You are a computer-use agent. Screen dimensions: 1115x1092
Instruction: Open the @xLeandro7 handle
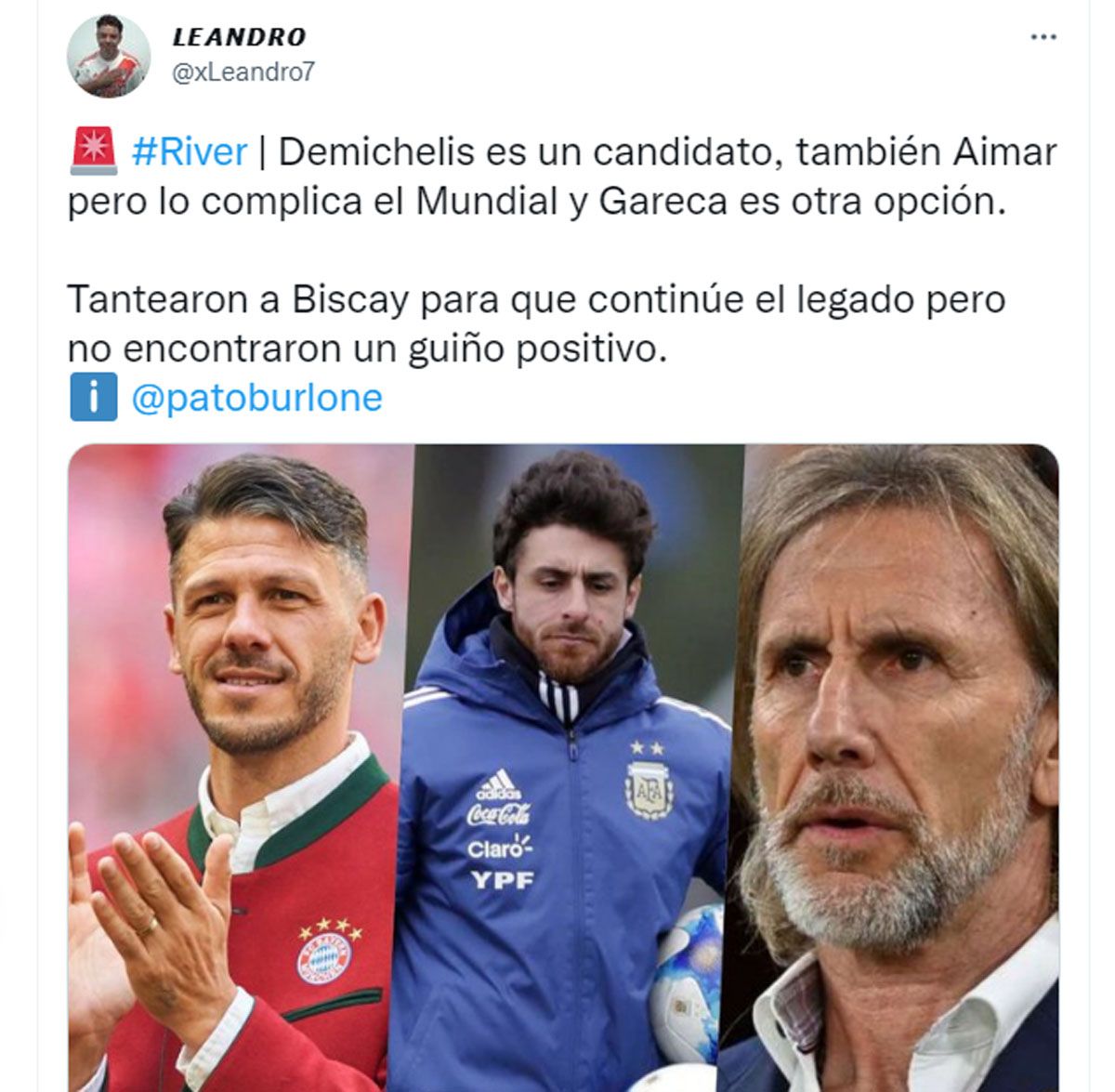243,72
